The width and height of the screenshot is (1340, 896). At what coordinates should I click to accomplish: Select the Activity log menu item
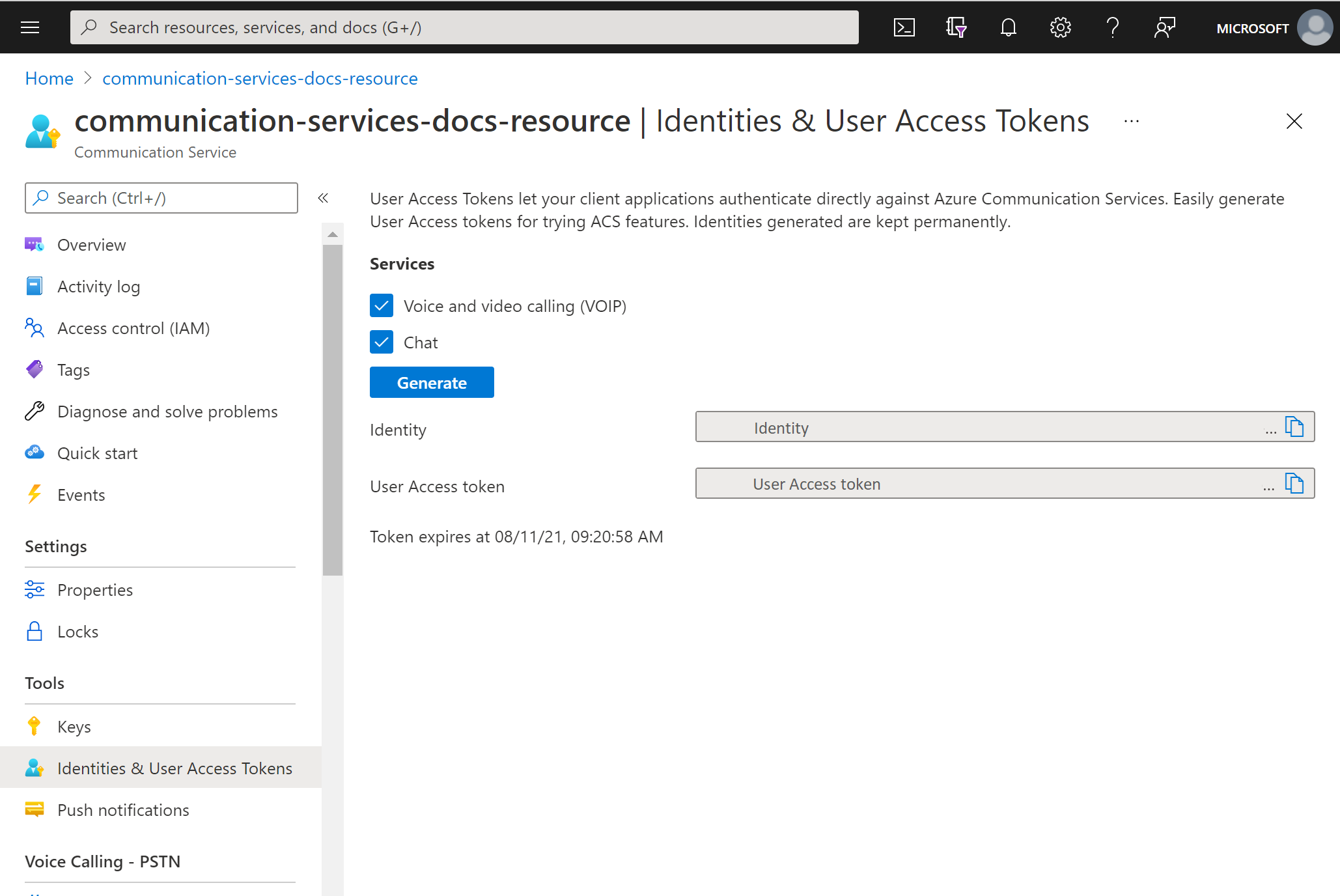[98, 286]
